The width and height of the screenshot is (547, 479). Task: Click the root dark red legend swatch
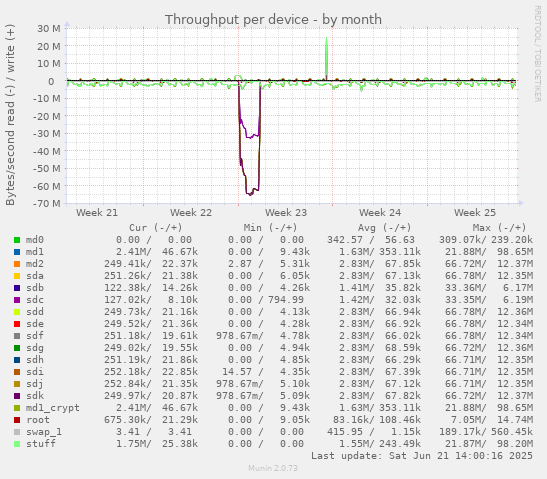(x=17, y=420)
